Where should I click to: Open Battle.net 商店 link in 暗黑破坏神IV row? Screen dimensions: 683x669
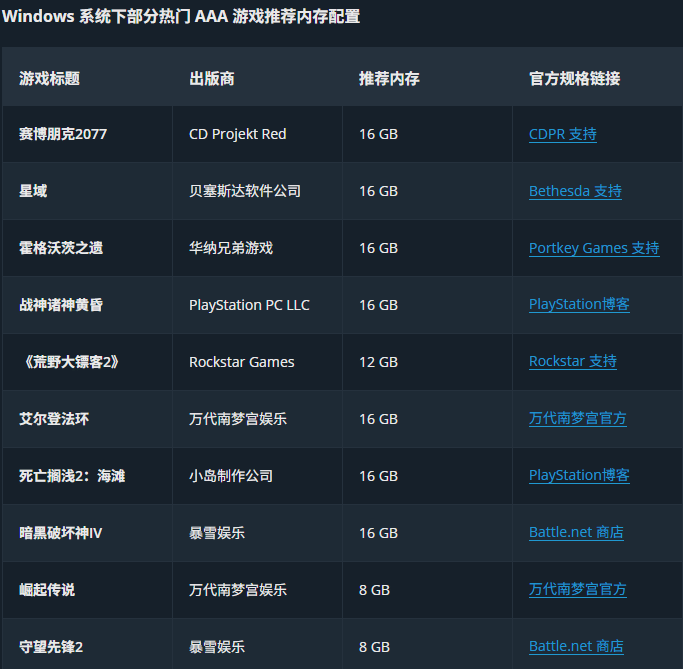pyautogui.click(x=576, y=532)
